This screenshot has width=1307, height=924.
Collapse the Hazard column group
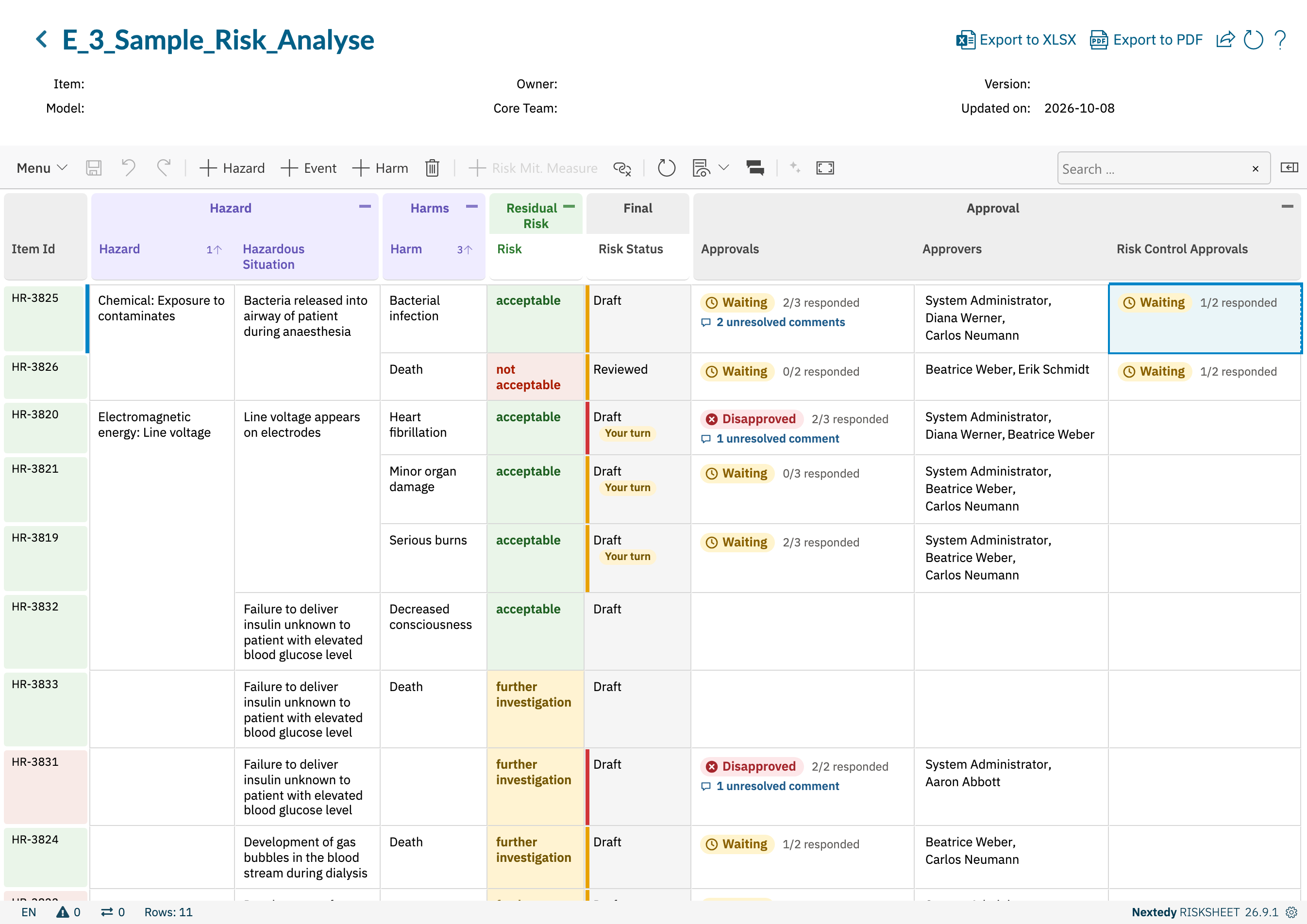coord(365,207)
